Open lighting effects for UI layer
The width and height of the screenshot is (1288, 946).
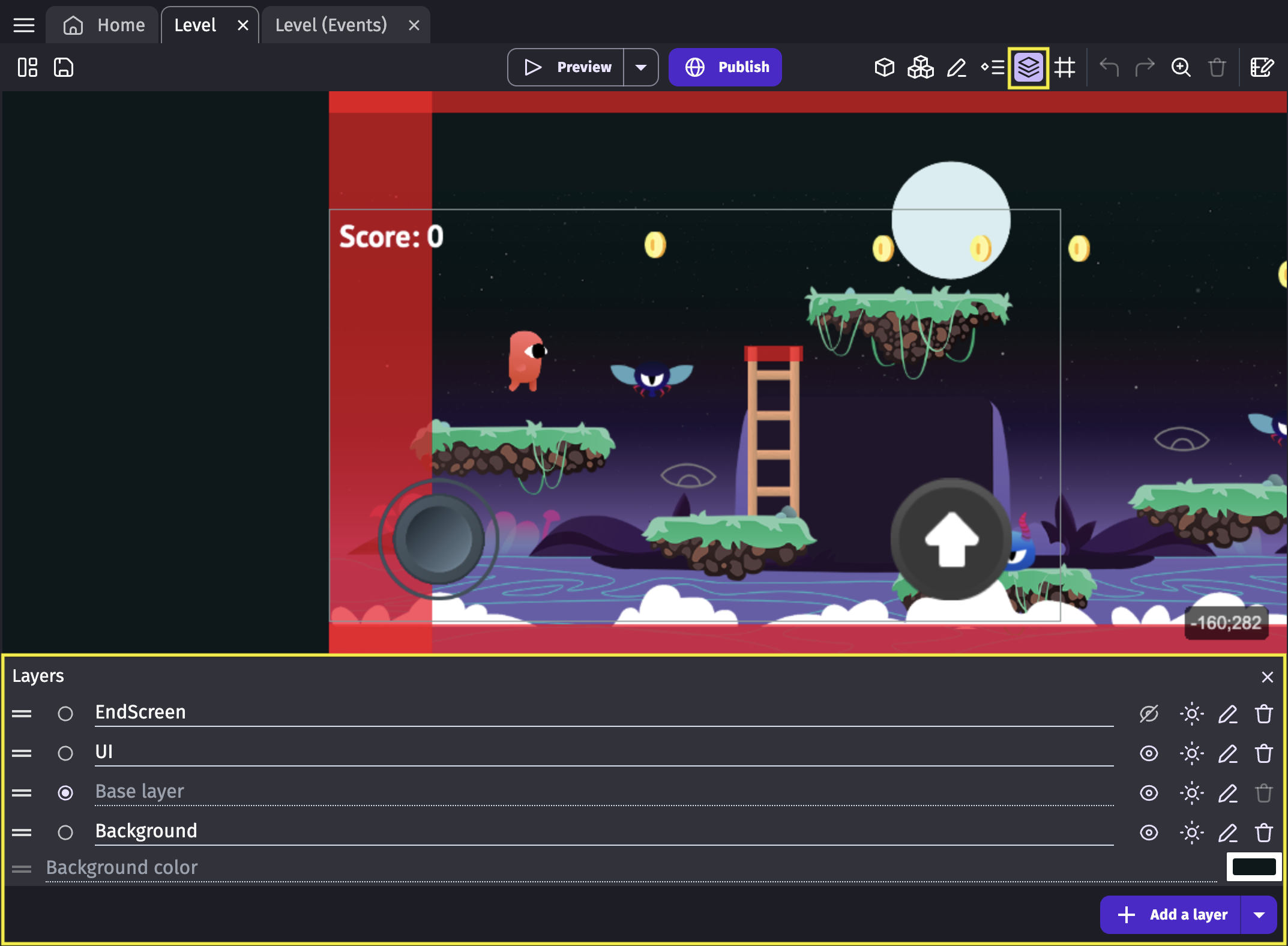point(1191,753)
